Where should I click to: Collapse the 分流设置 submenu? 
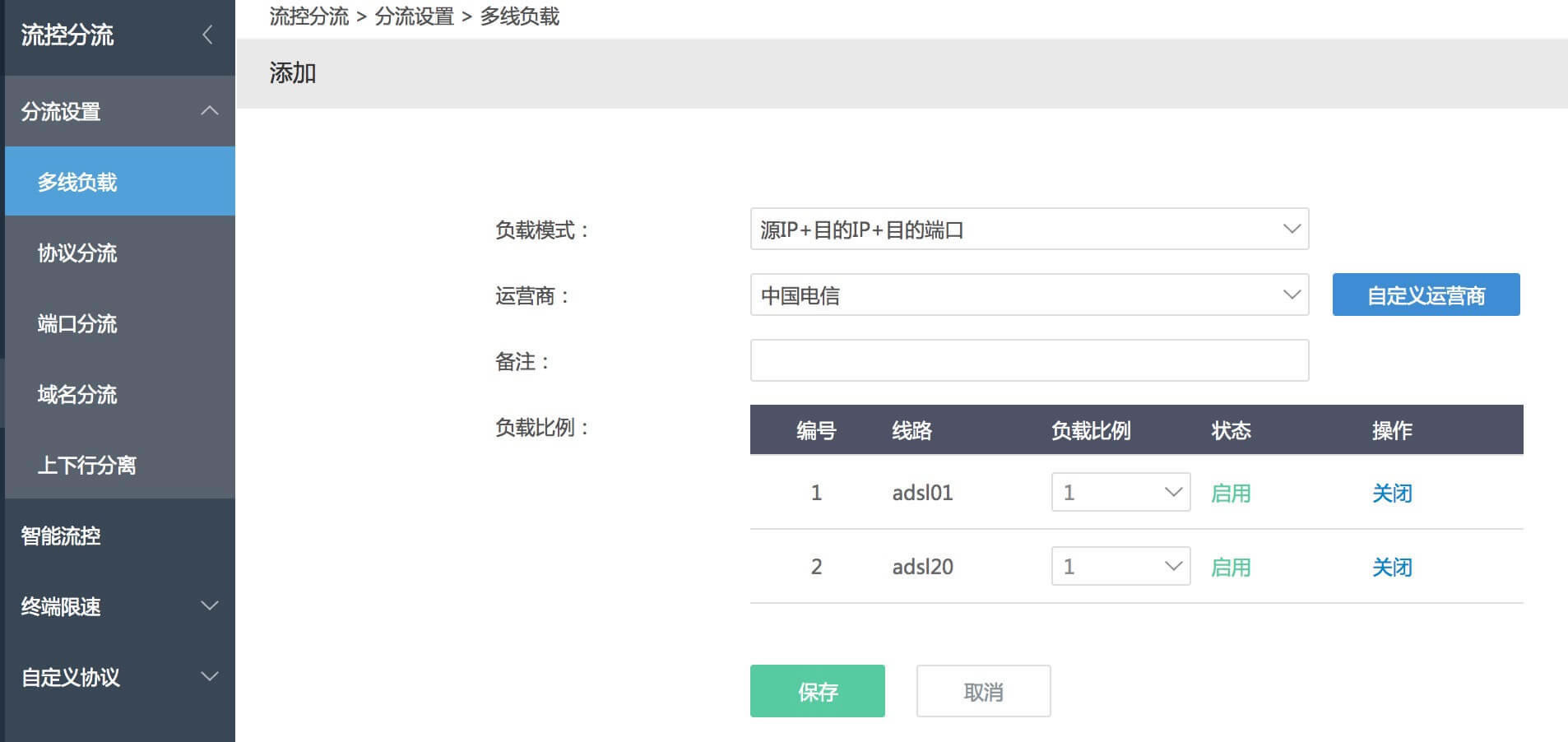point(210,109)
